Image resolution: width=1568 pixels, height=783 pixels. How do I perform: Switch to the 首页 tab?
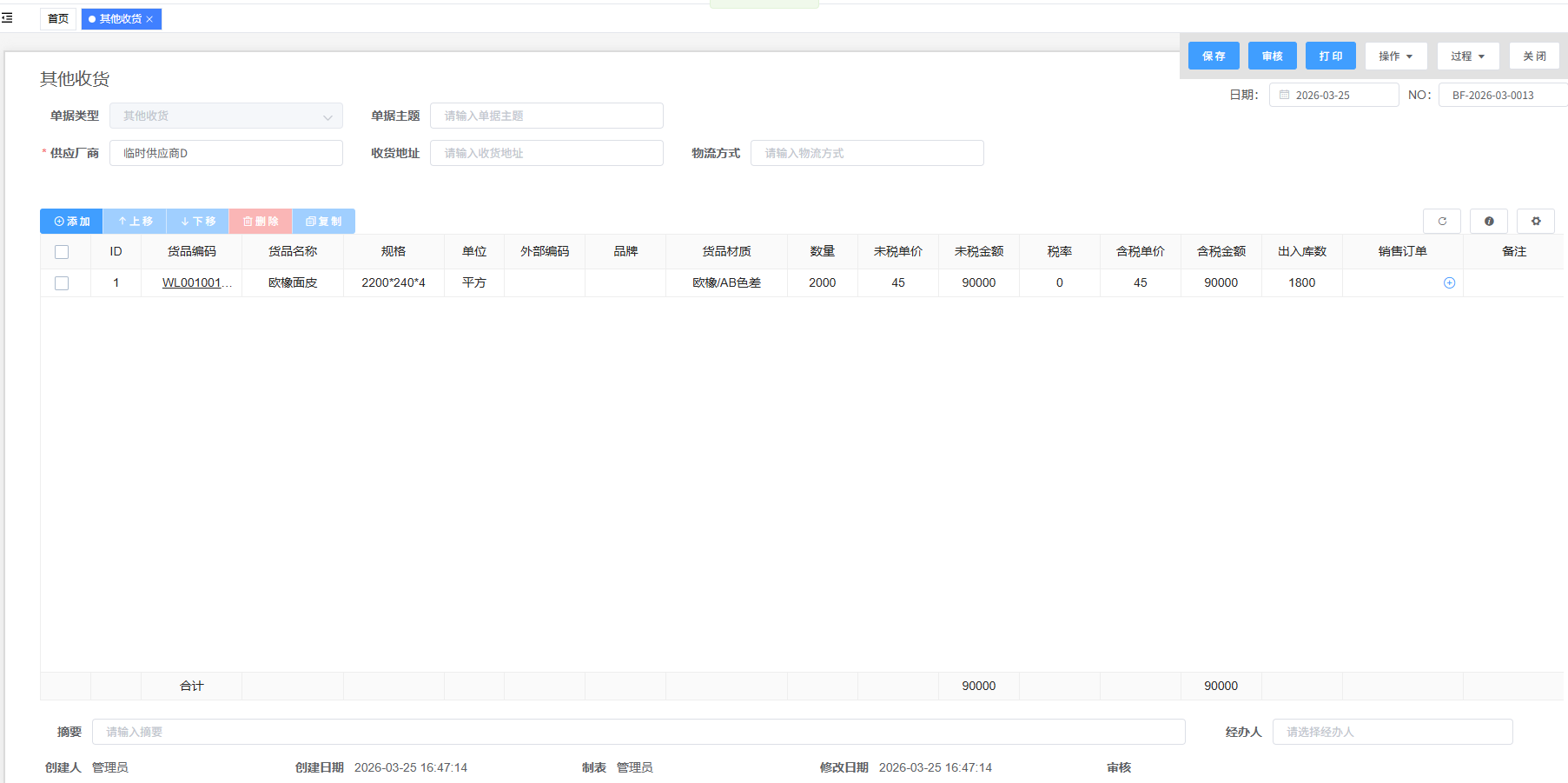(58, 19)
